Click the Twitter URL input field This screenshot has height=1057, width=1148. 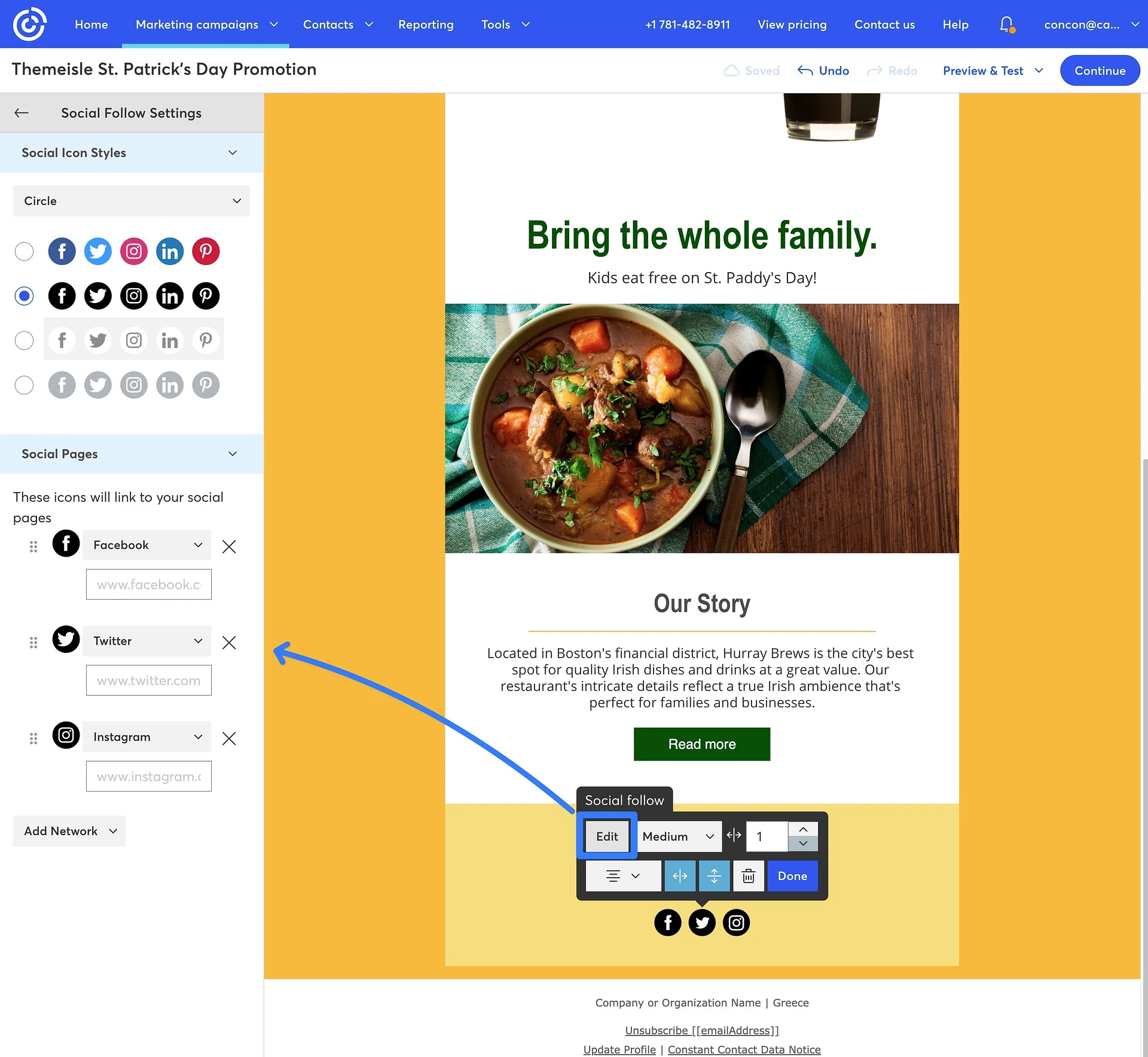pos(148,680)
